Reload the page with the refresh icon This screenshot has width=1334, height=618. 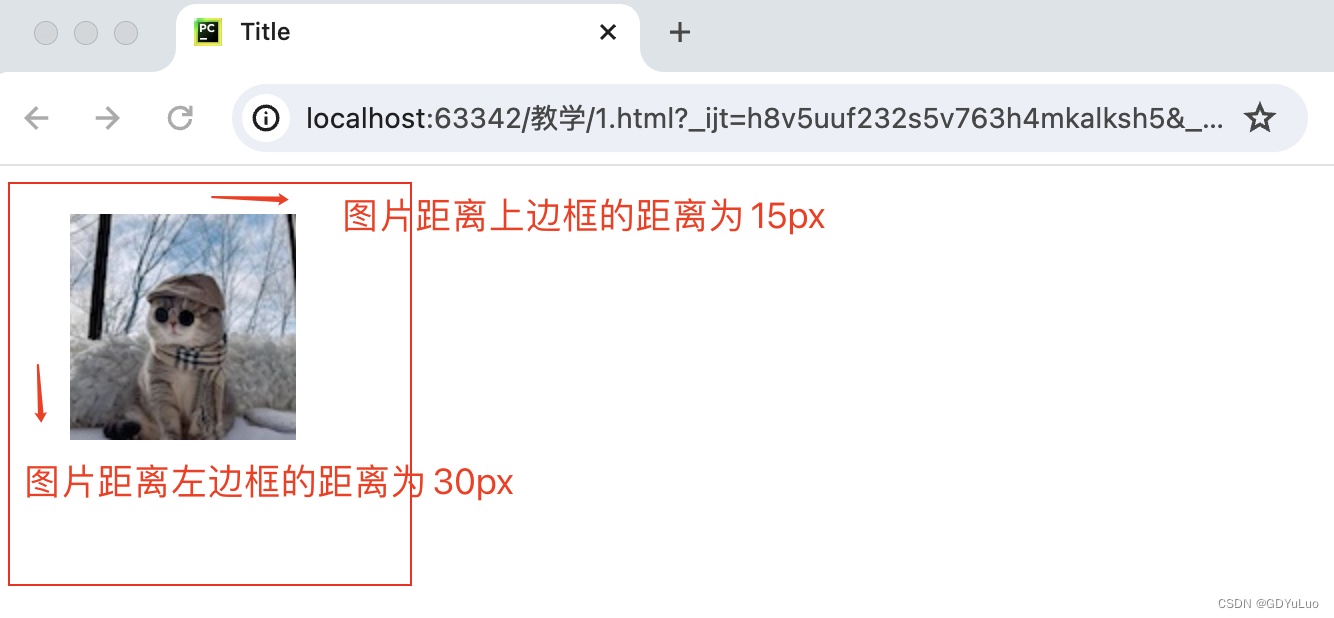coord(180,118)
